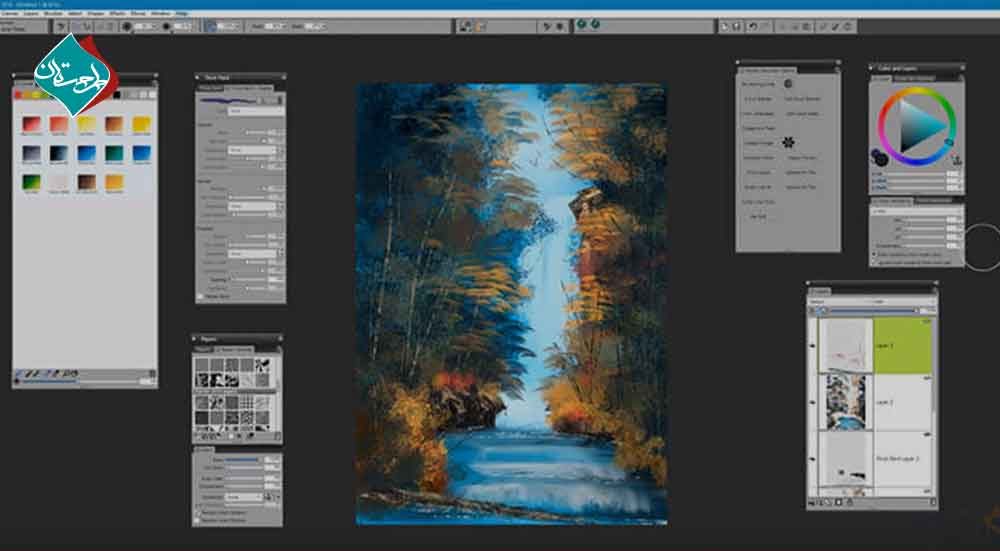Viewport: 1000px width, 551px height.
Task: Open the dropdown in lower paper panel
Action: click(246, 496)
